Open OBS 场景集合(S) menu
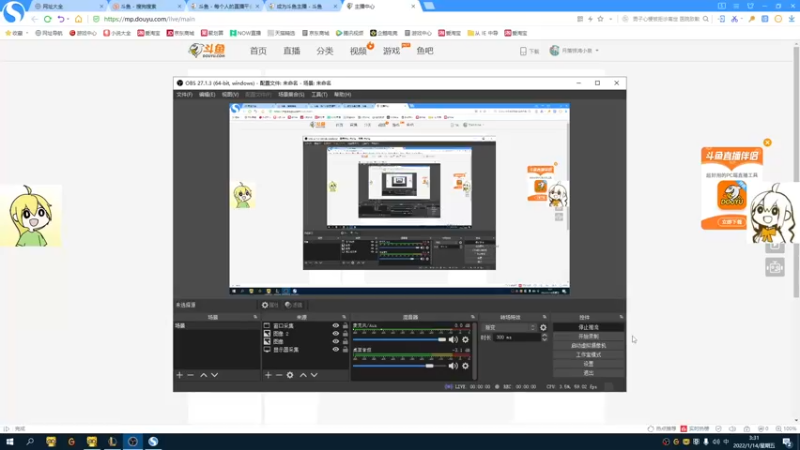Viewport: 800px width, 450px height. [x=291, y=94]
